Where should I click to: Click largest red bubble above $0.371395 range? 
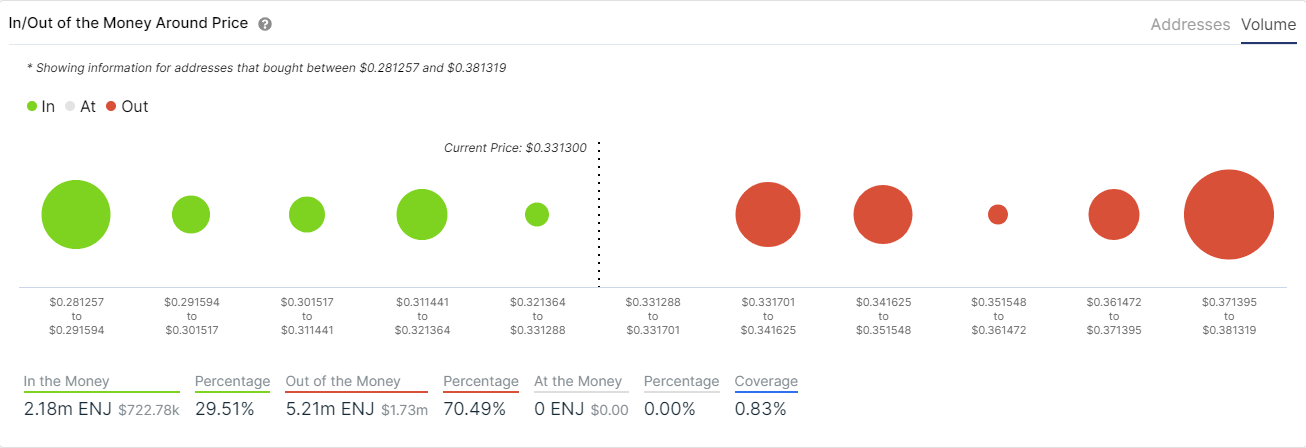click(1229, 215)
